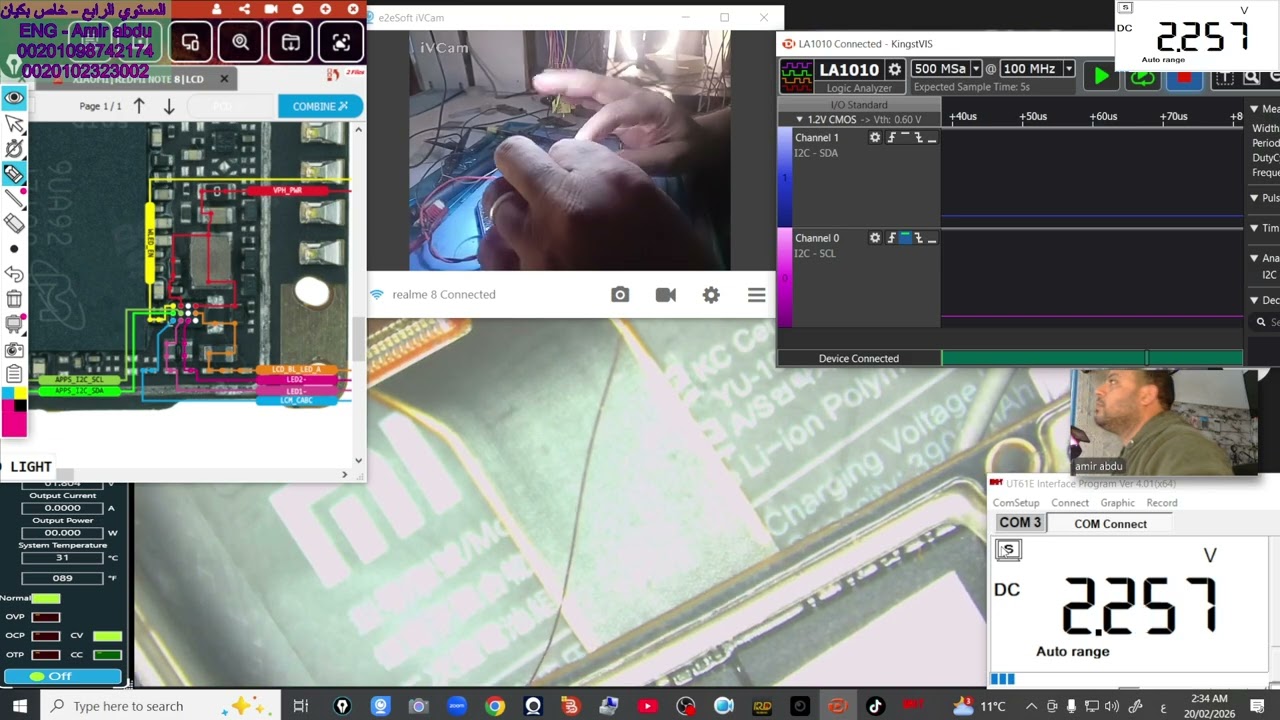Click the share icon in meeting top bar
The width and height of the screenshot is (1280, 720).
[x=244, y=9]
